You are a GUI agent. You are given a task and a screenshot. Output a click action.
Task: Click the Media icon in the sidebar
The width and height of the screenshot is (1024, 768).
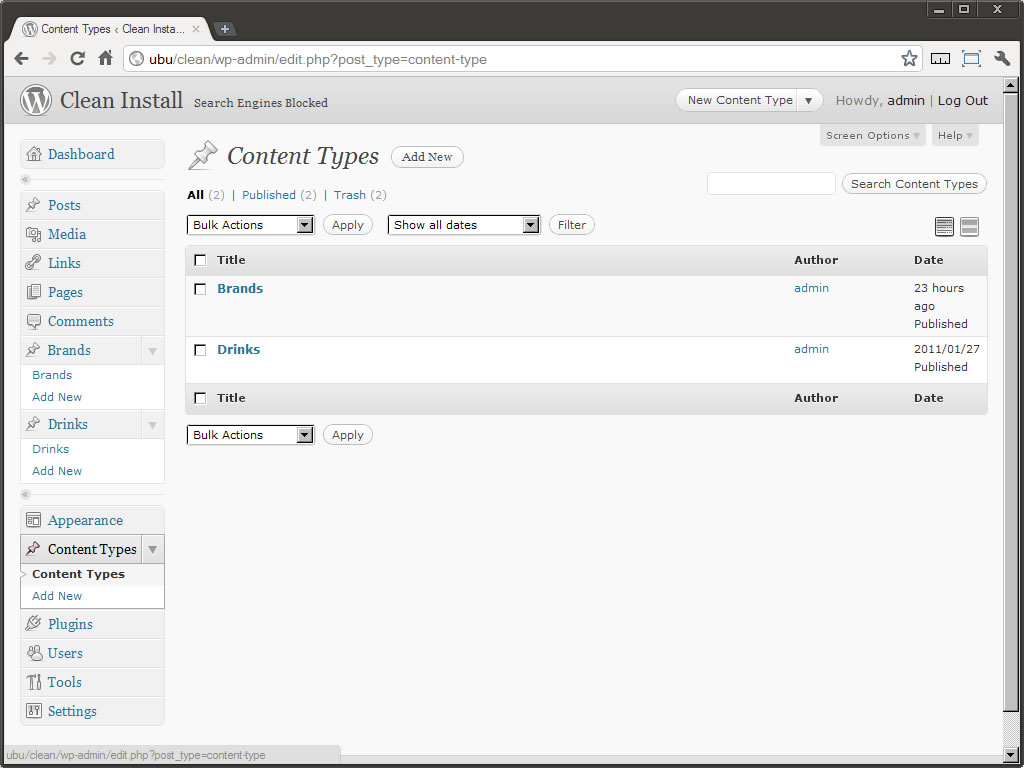coord(33,234)
